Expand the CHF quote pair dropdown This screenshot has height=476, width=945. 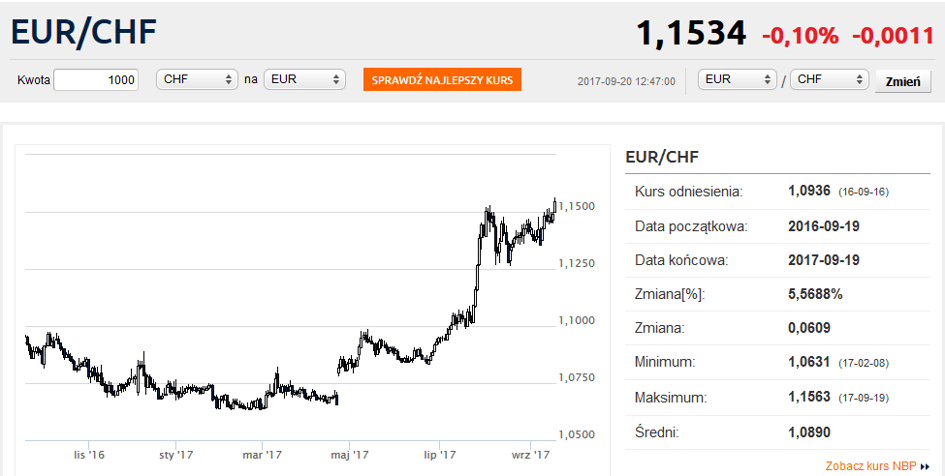coord(829,80)
